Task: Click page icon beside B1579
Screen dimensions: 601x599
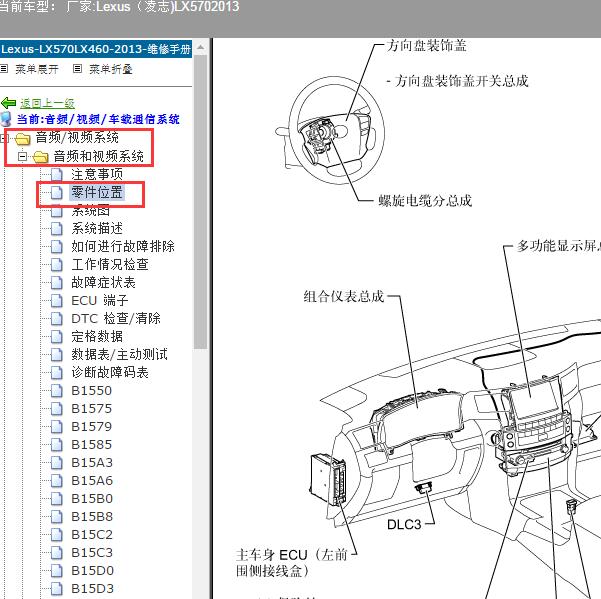Action: [56, 427]
